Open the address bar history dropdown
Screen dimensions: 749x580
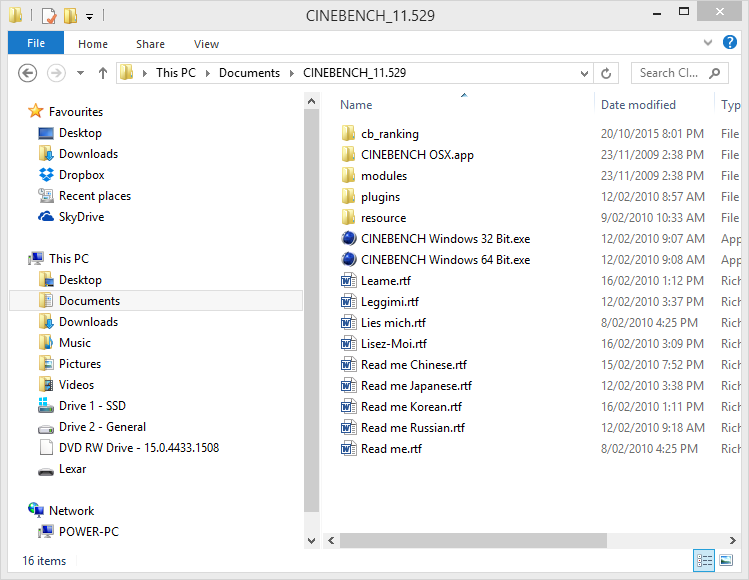tap(584, 73)
